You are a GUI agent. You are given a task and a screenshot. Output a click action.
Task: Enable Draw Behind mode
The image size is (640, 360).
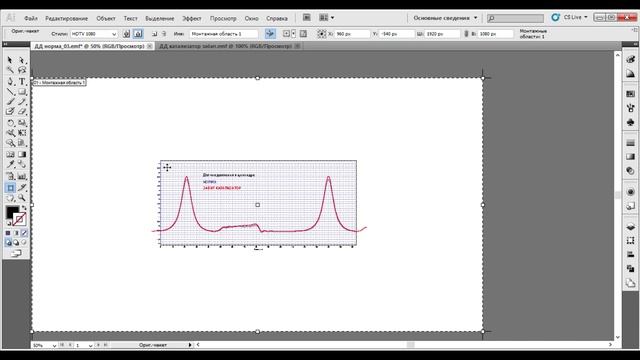coord(16,242)
